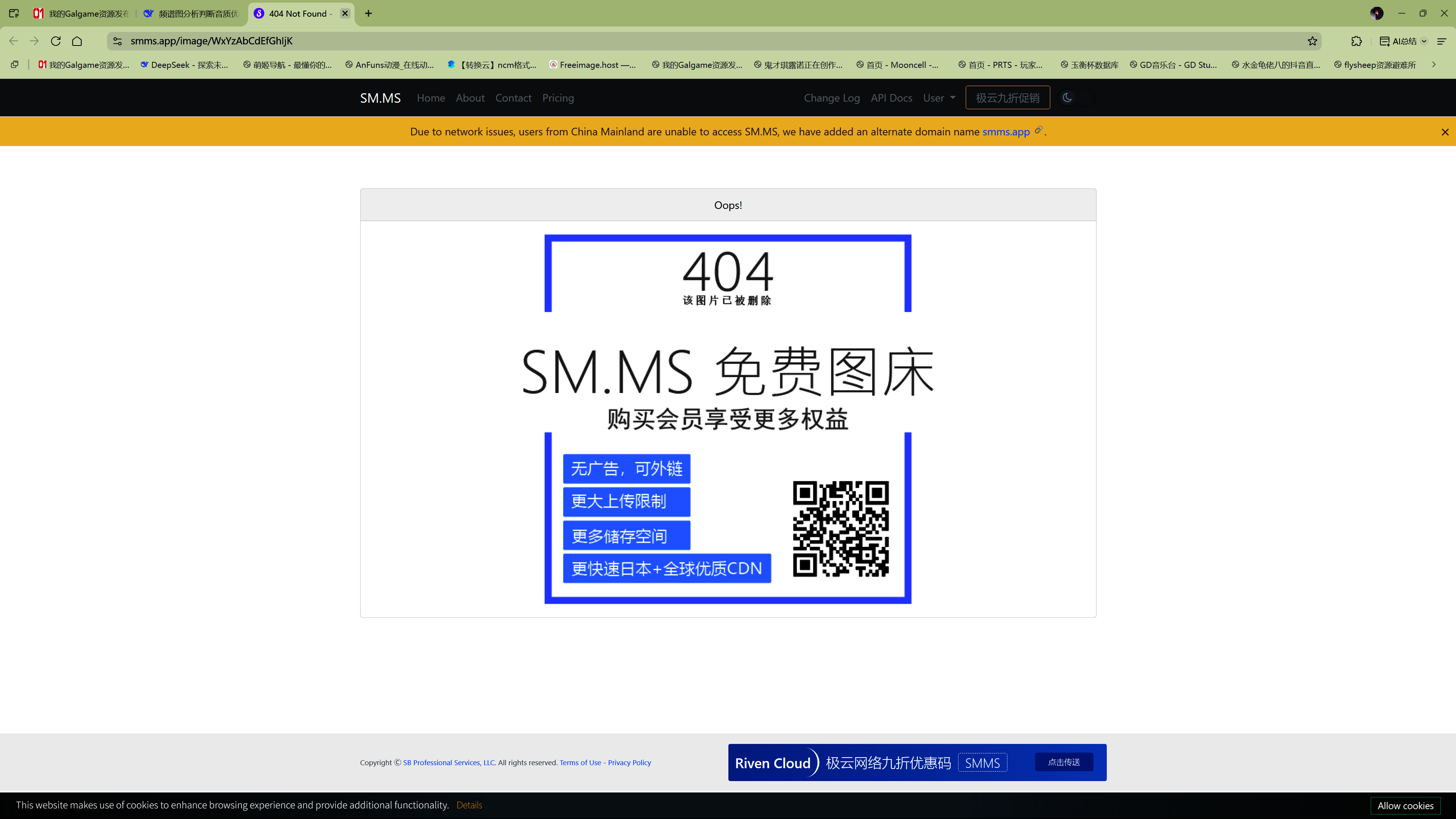Open the browser extensions puzzle icon
Image resolution: width=1456 pixels, height=819 pixels.
click(1356, 41)
